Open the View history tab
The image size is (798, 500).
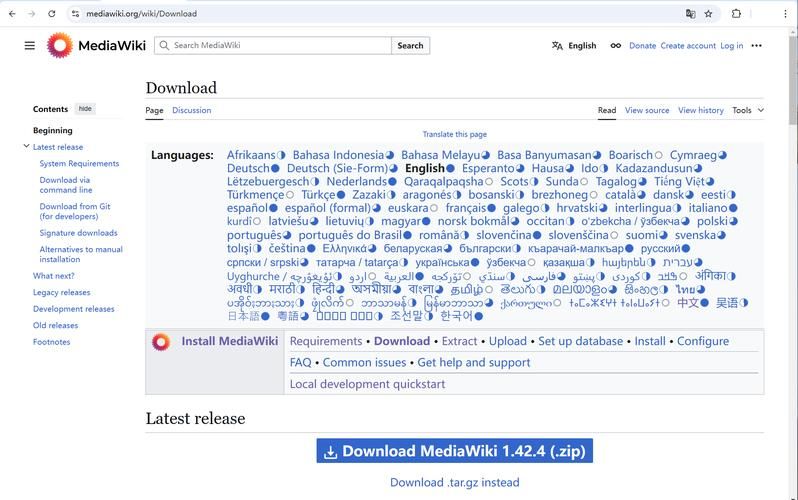coord(700,110)
